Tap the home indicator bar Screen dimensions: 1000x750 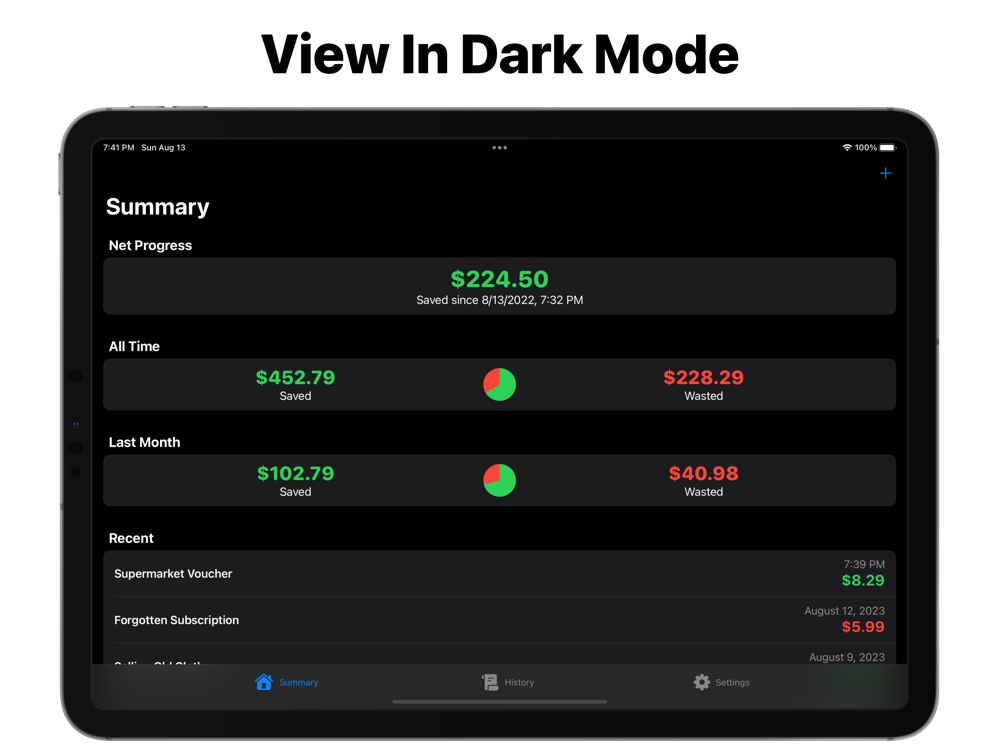499,702
